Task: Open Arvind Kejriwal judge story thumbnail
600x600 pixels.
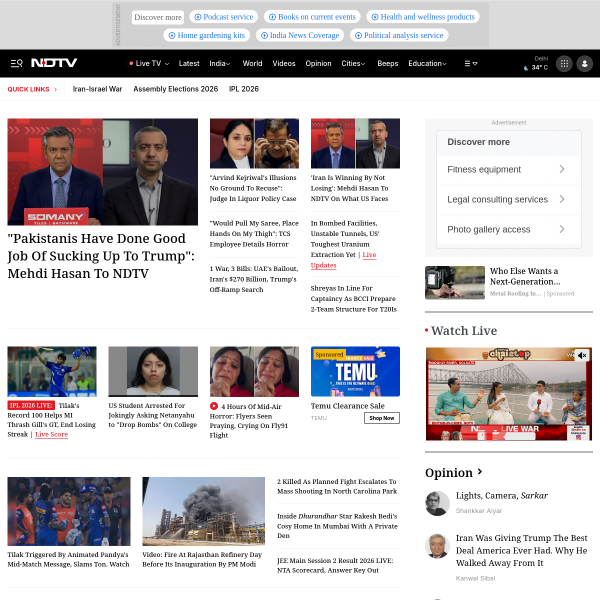Action: tap(254, 143)
